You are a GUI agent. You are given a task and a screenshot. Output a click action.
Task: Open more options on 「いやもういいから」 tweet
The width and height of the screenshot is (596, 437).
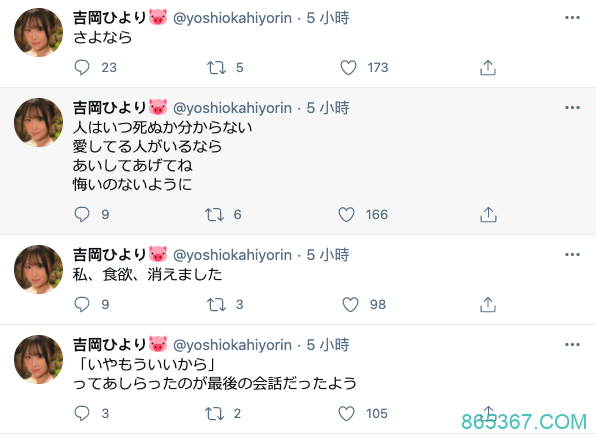572,345
